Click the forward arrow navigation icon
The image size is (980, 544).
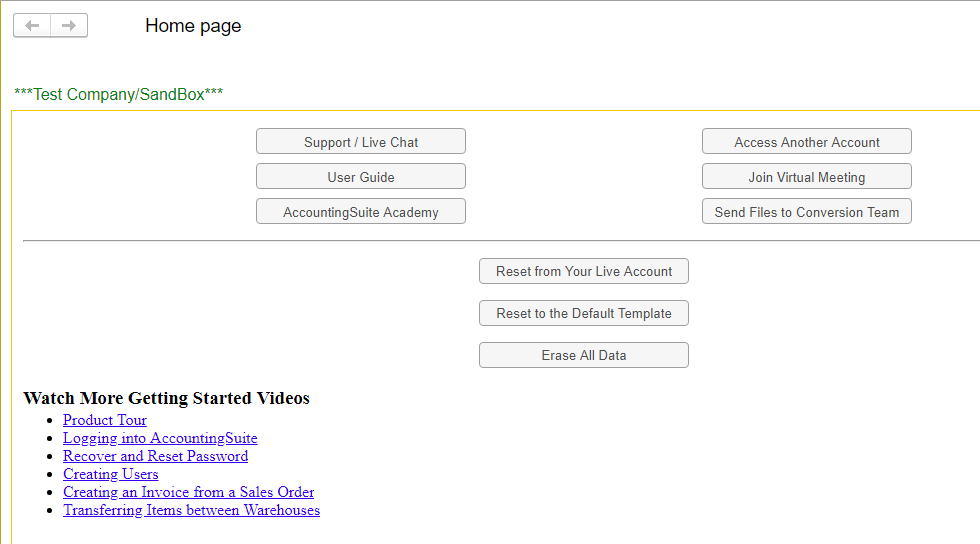pos(69,26)
